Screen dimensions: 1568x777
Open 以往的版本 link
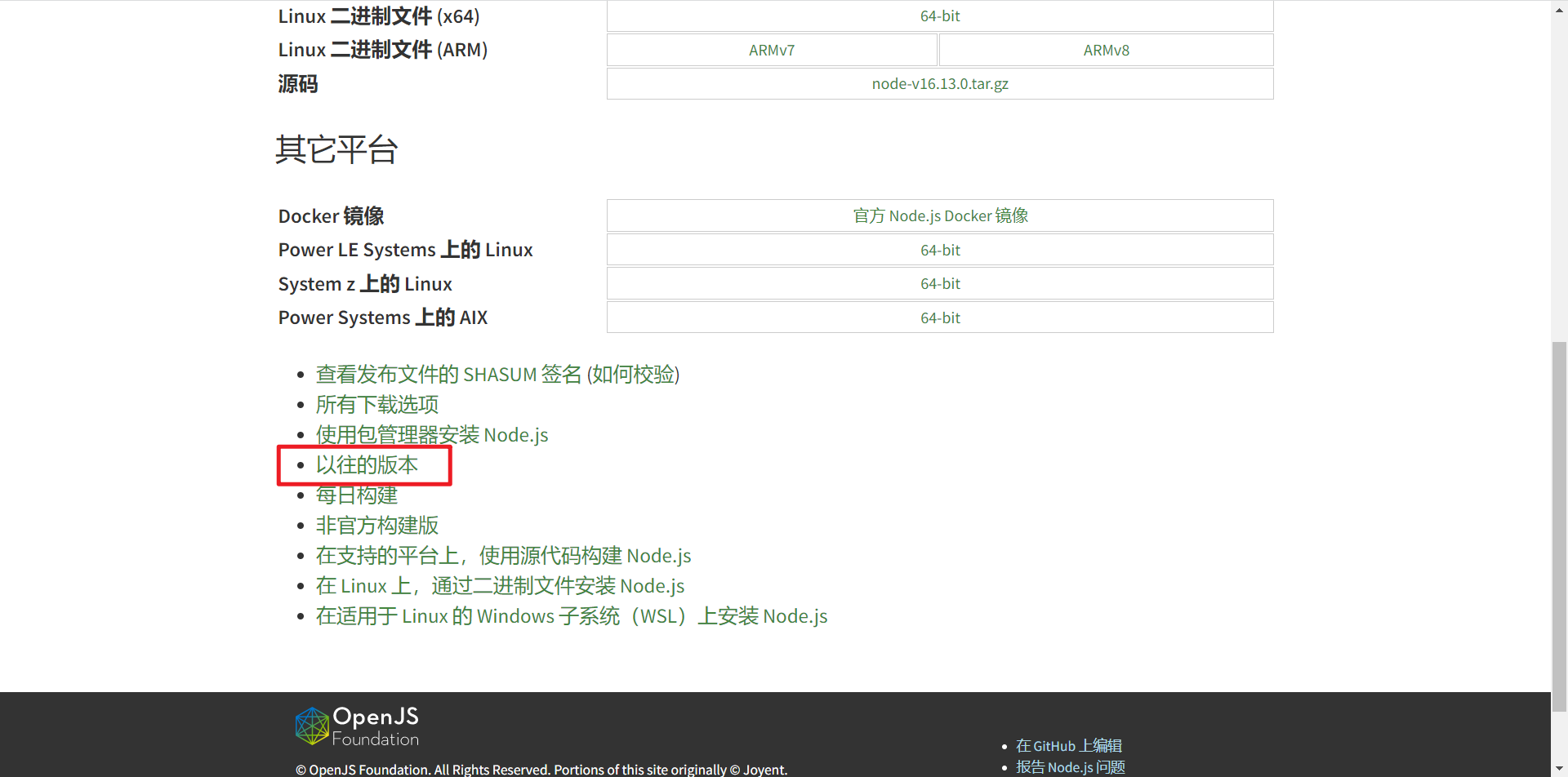(x=367, y=465)
